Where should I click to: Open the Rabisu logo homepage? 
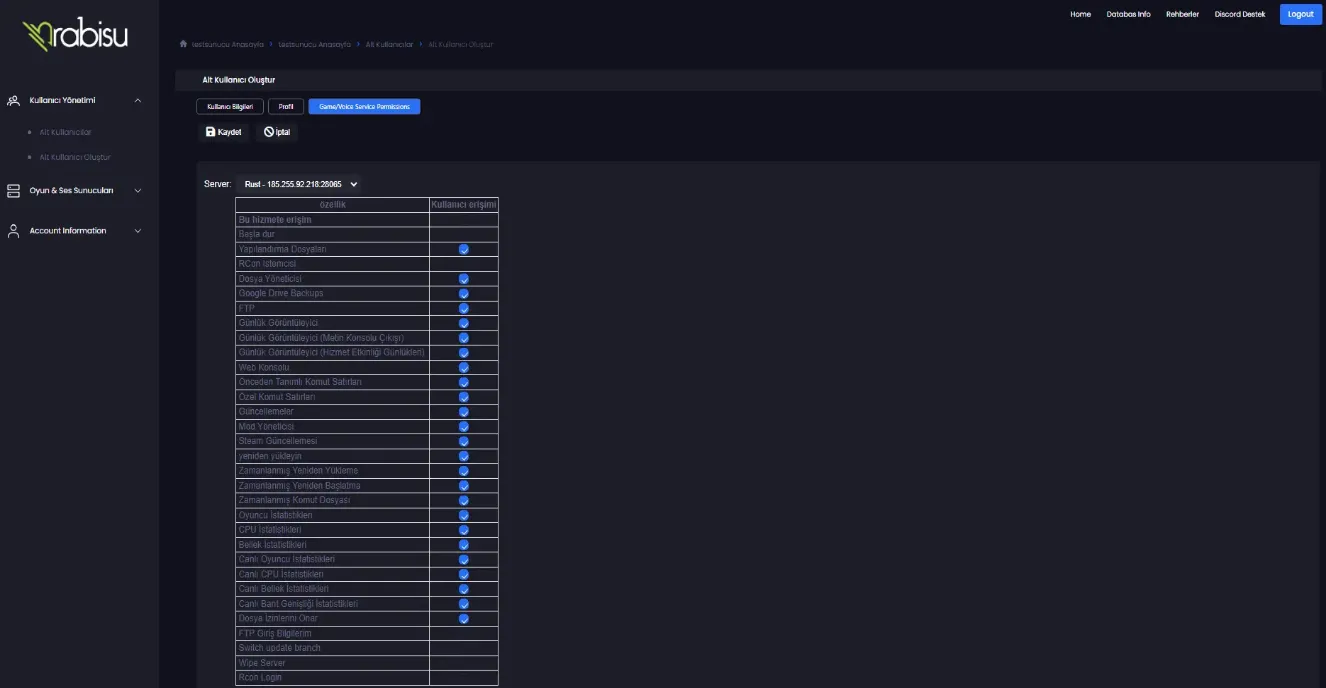(75, 34)
